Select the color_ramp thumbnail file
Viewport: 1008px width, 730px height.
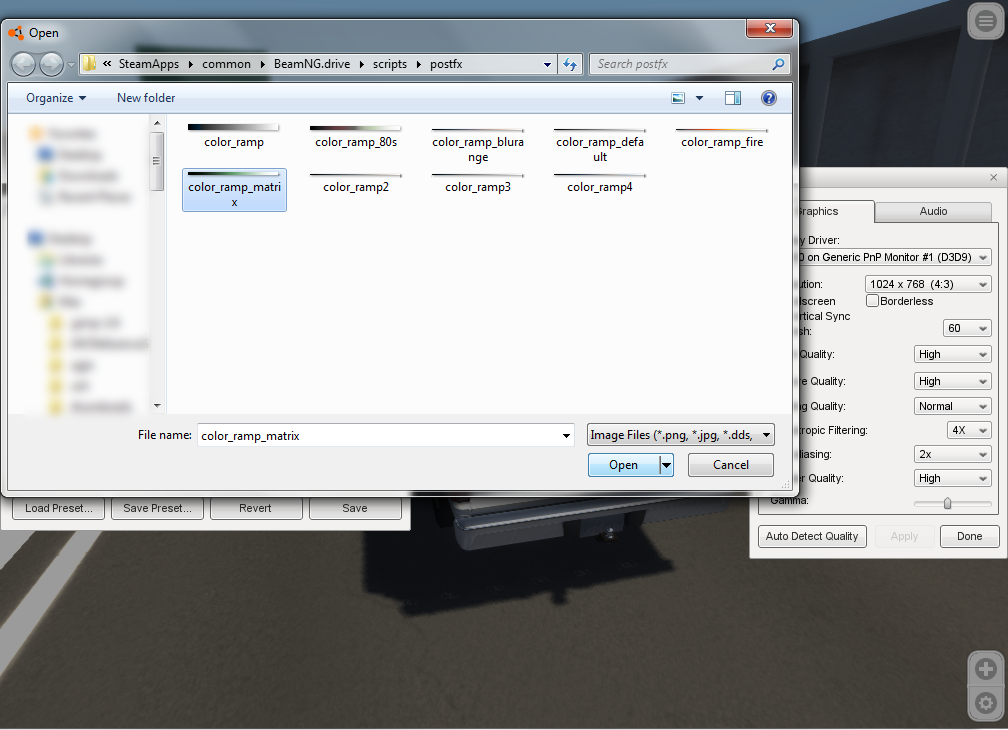234,136
